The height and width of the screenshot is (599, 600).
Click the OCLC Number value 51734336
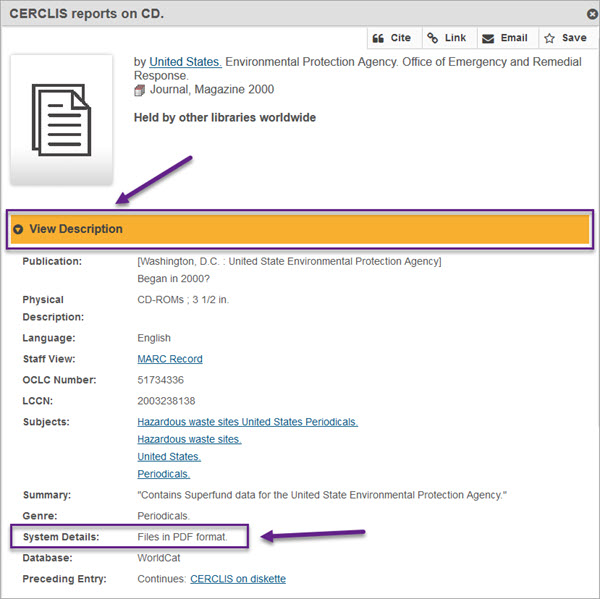point(160,380)
